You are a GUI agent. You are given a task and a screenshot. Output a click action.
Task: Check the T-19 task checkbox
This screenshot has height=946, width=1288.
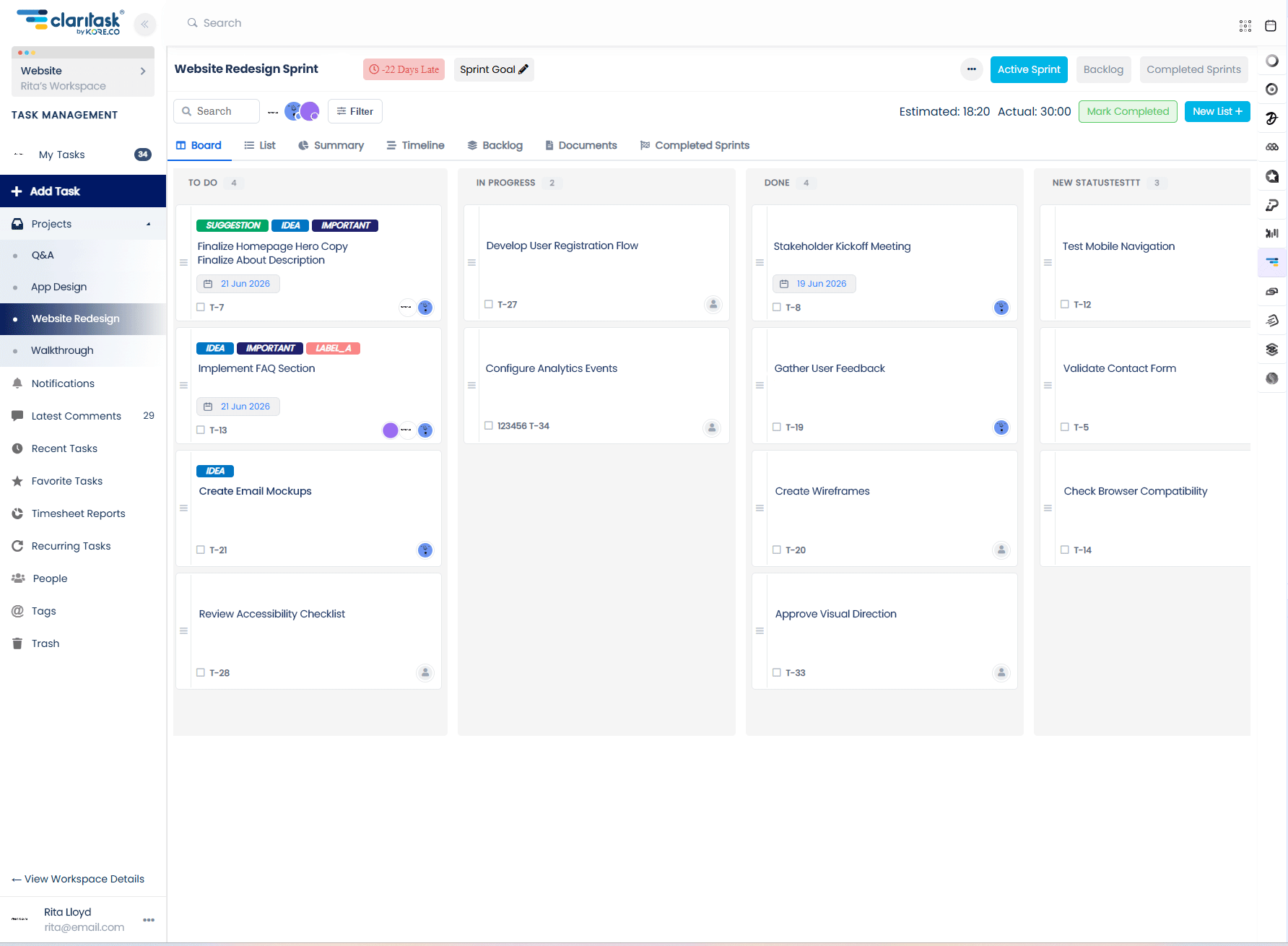(x=777, y=428)
